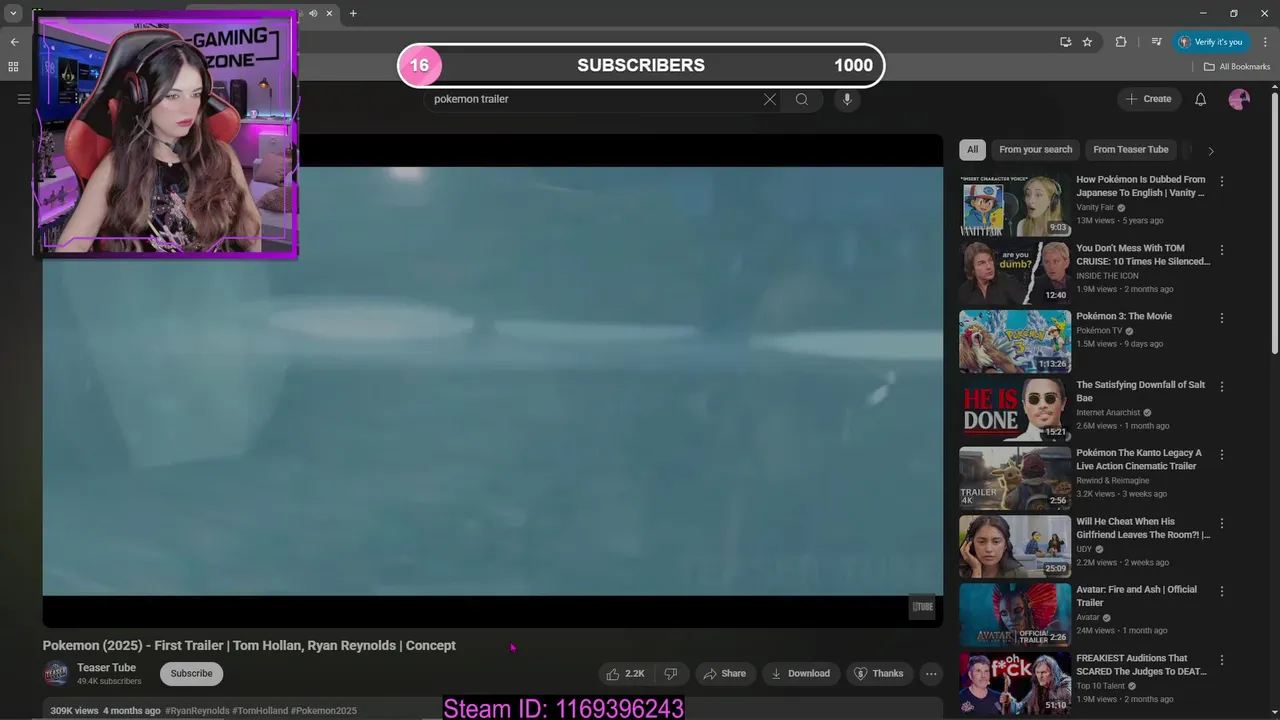Open options for How Pokémon Is Dubbed video

click(x=1221, y=181)
